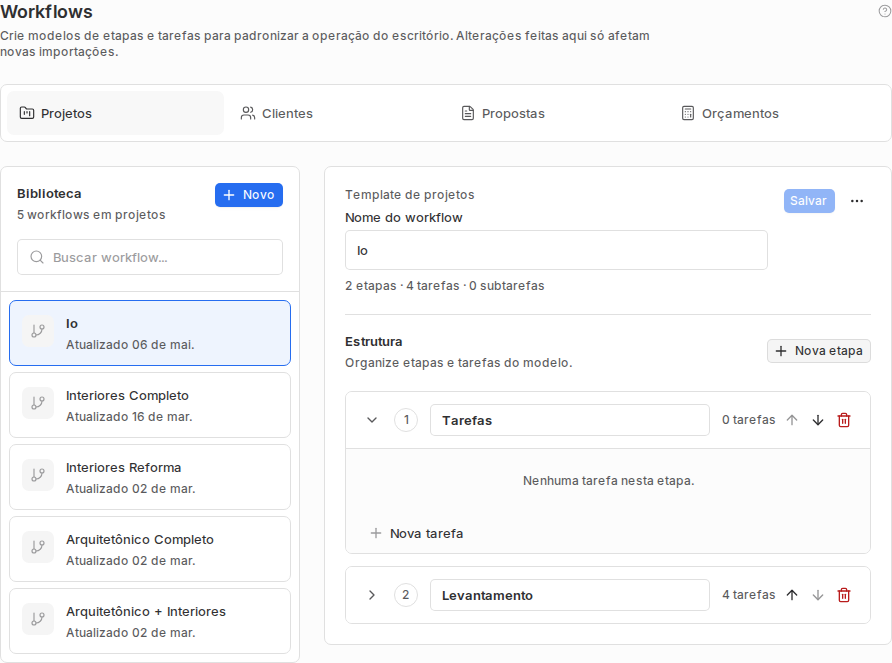Click the Projetos folder icon

pos(27,113)
